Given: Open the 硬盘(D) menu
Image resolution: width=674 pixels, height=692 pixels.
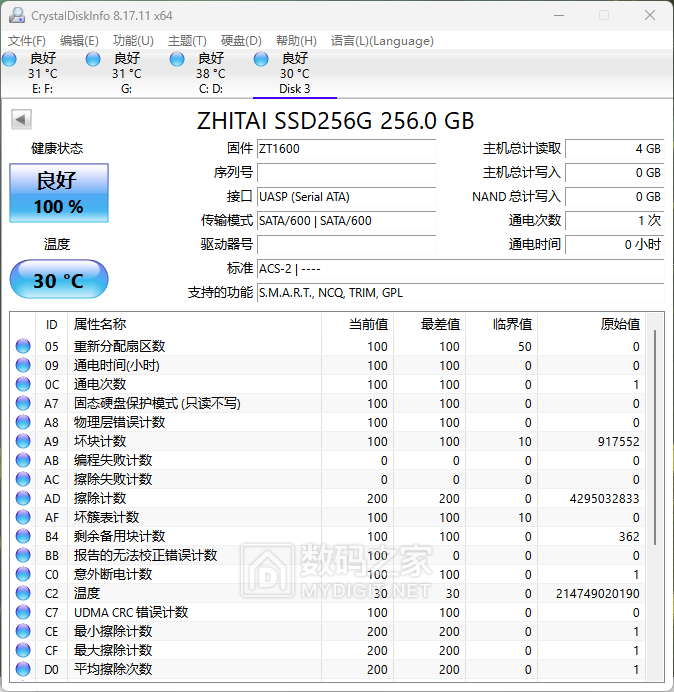Looking at the screenshot, I should coord(241,41).
